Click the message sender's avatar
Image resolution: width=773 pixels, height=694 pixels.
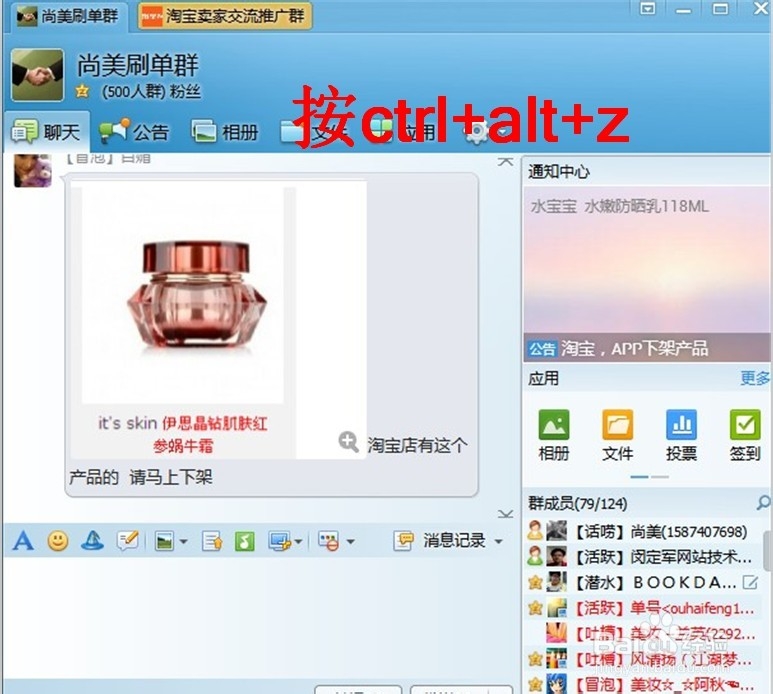(x=33, y=171)
